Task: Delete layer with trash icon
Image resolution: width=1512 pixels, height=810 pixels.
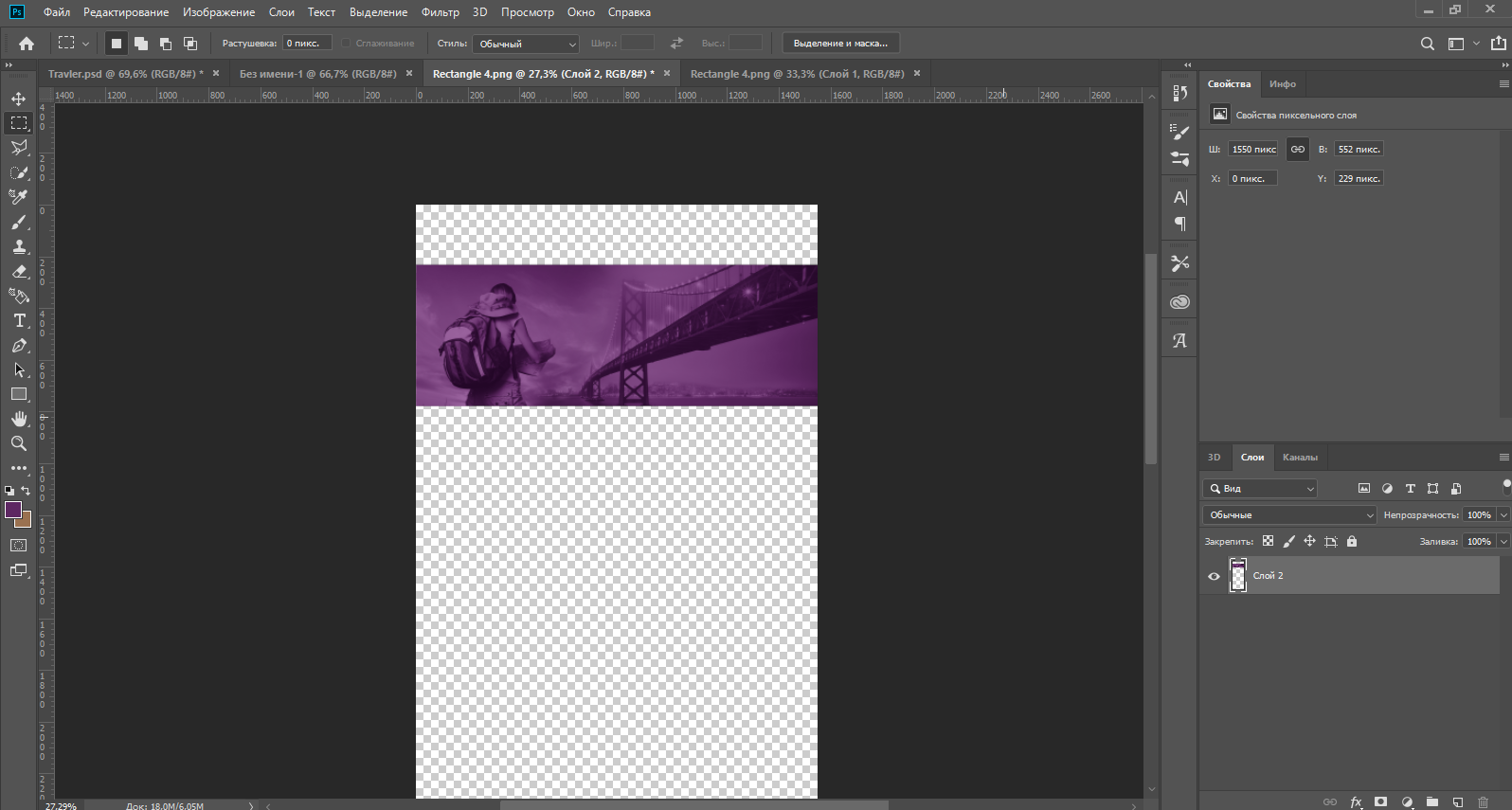Action: click(1484, 801)
